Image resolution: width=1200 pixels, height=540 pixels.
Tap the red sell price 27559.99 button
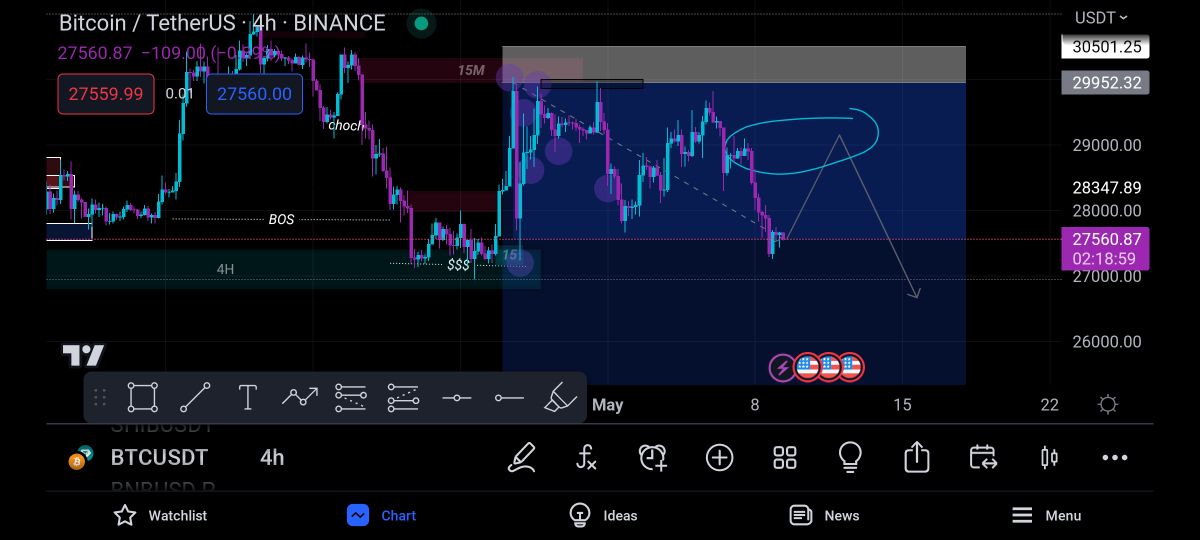(x=106, y=94)
